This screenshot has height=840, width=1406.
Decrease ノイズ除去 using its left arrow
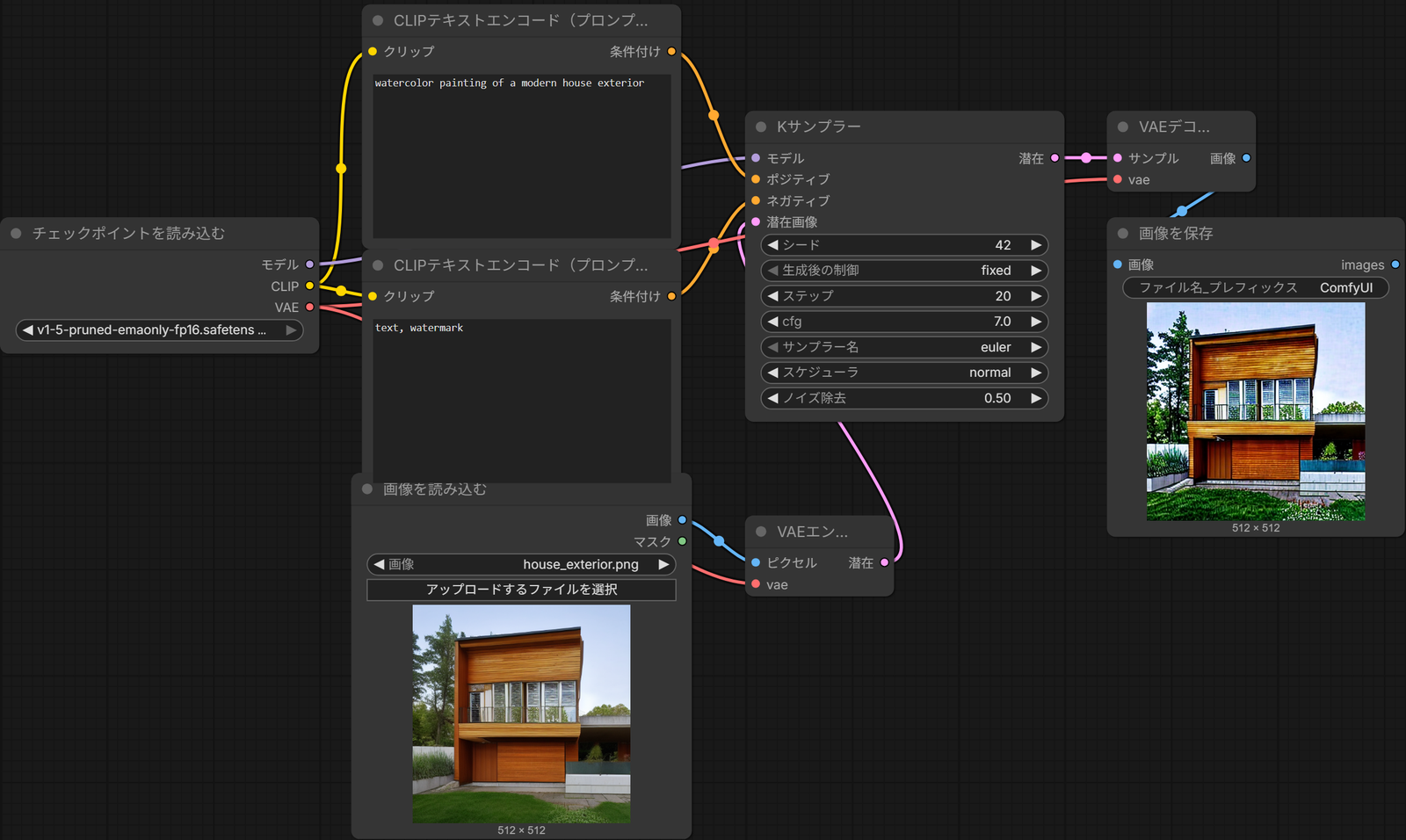(772, 398)
